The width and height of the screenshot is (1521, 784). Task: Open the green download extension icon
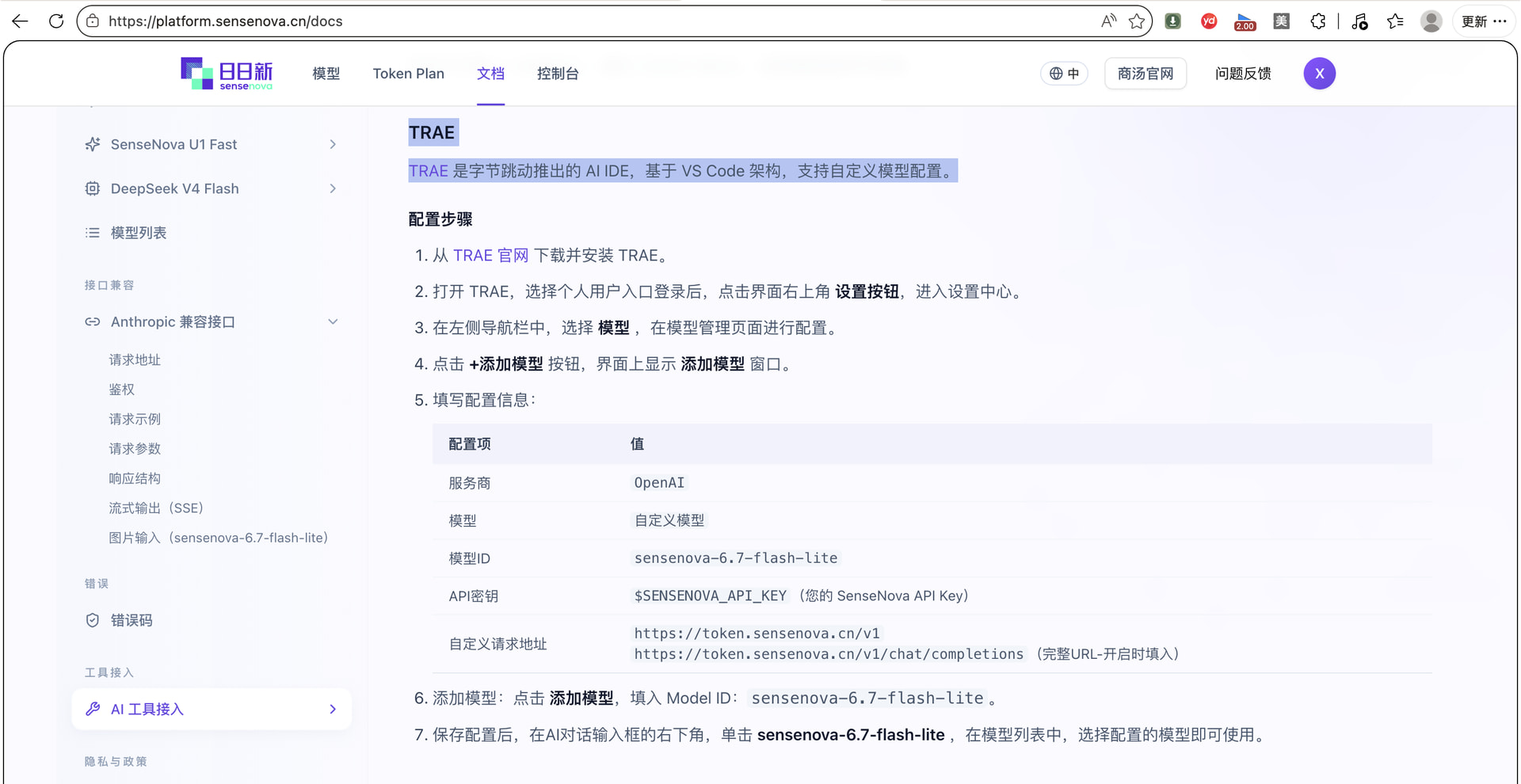point(1173,21)
